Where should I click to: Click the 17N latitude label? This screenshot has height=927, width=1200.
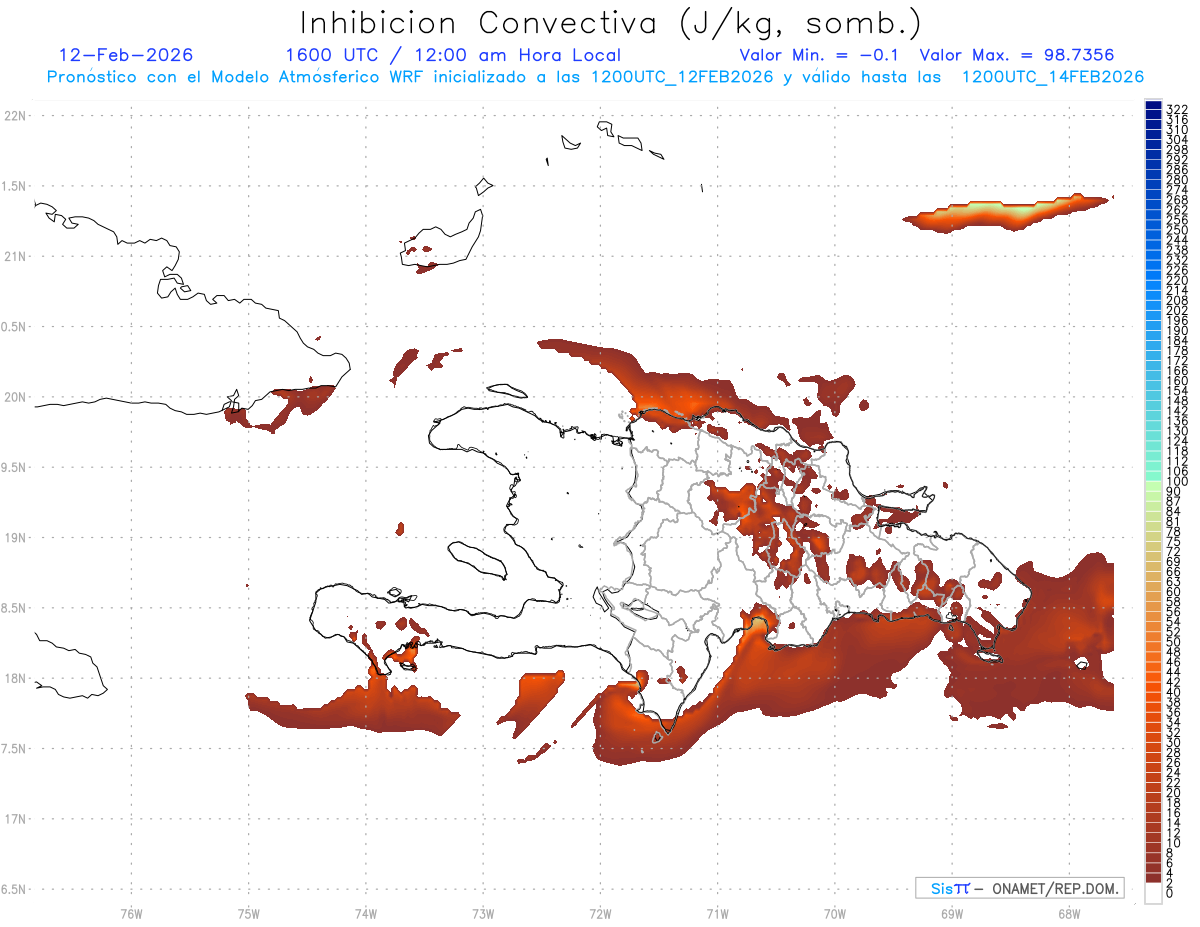[14, 819]
